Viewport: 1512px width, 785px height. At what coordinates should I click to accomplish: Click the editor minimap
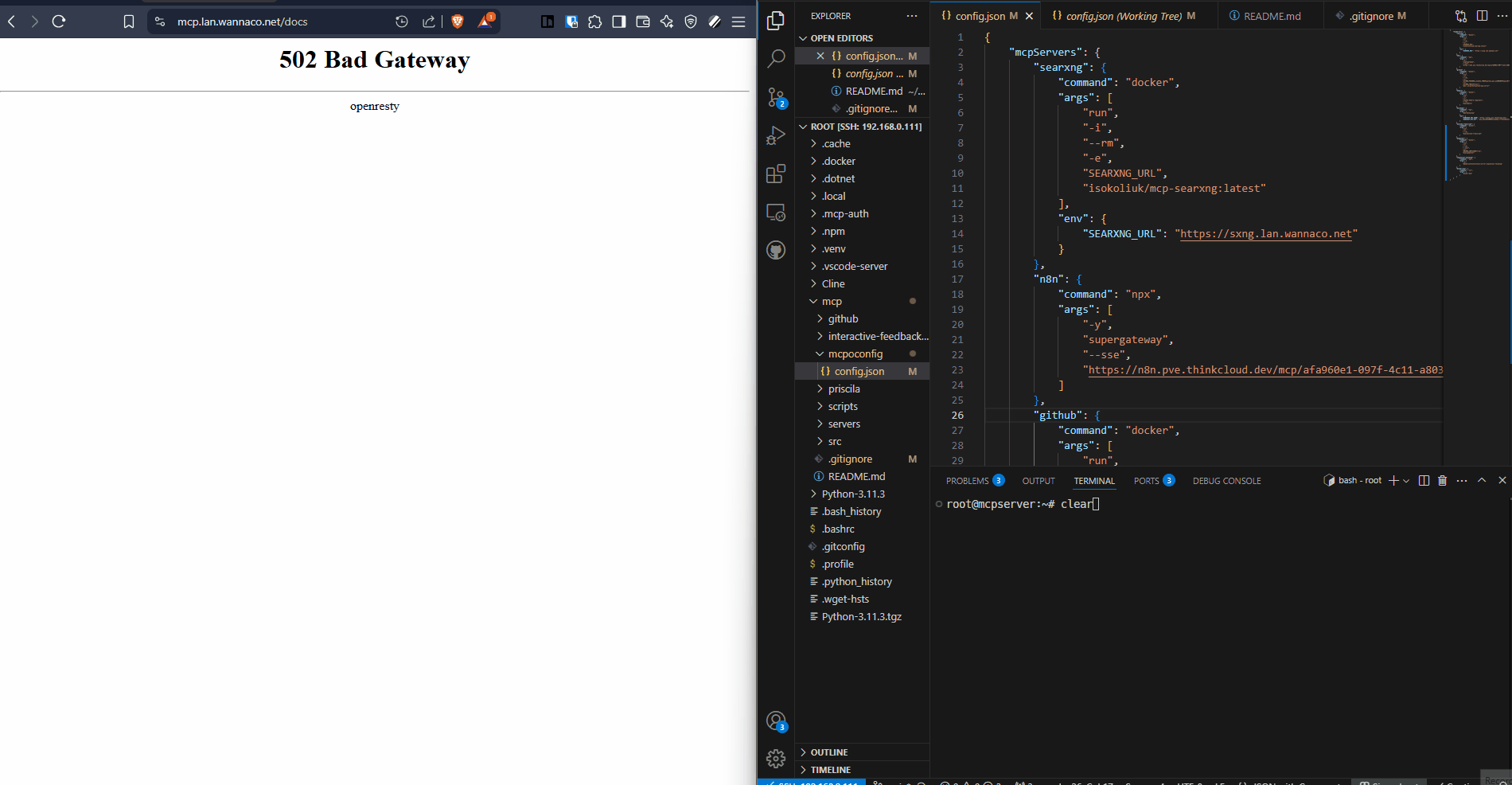click(x=1477, y=103)
